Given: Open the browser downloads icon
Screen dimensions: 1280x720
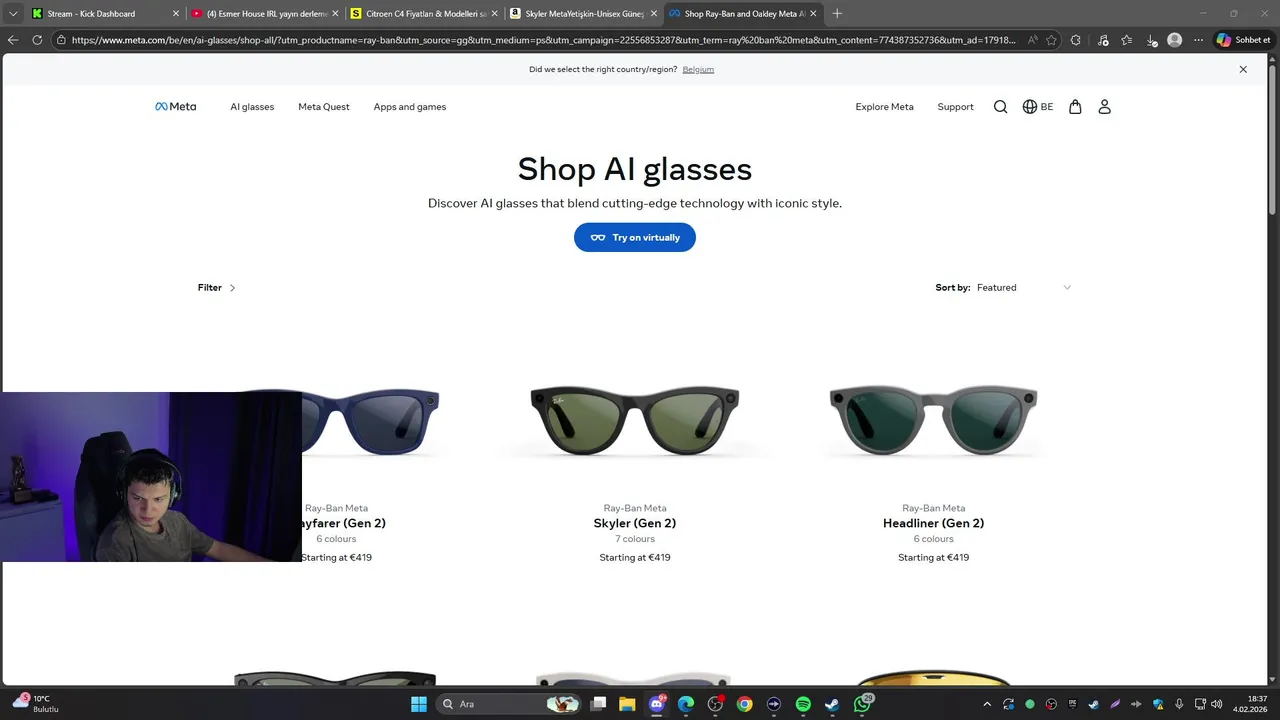Looking at the screenshot, I should (1152, 40).
